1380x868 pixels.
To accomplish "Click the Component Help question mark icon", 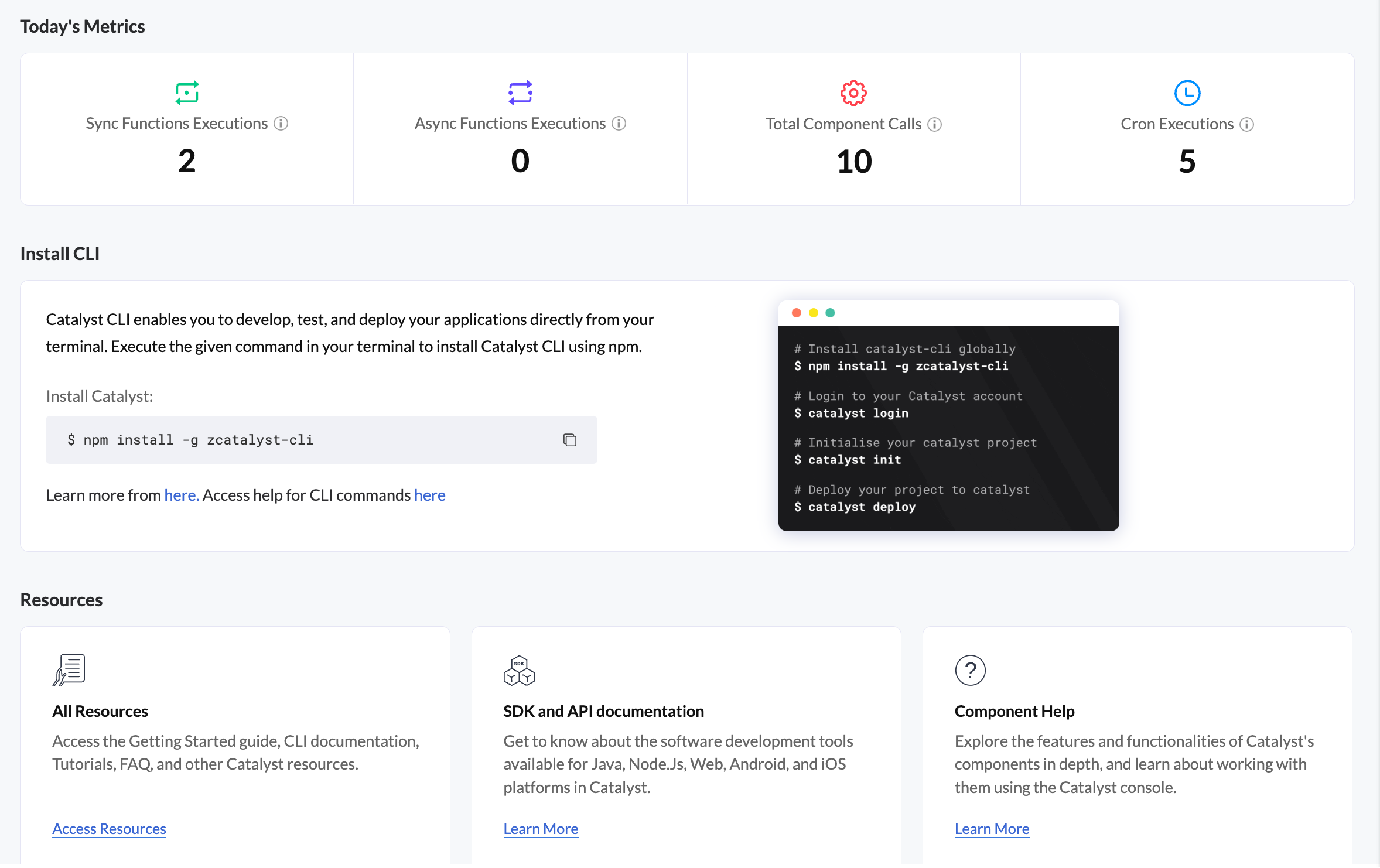I will pyautogui.click(x=971, y=670).
